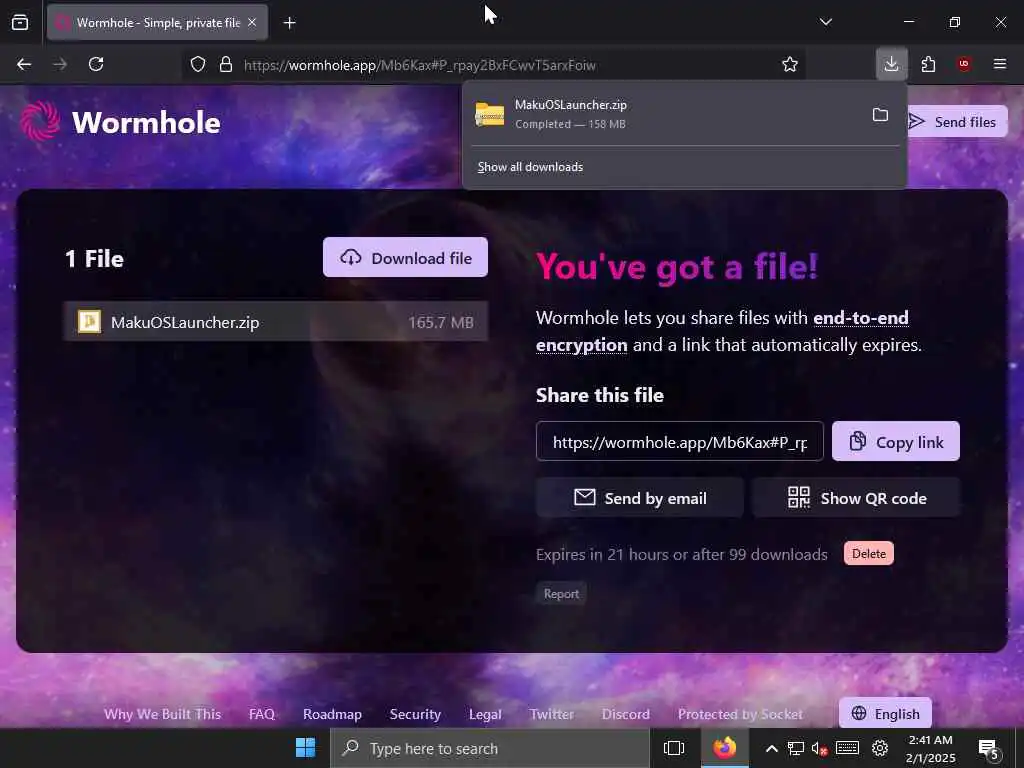Click Show all downloads
This screenshot has height=768, width=1024.
tap(530, 167)
